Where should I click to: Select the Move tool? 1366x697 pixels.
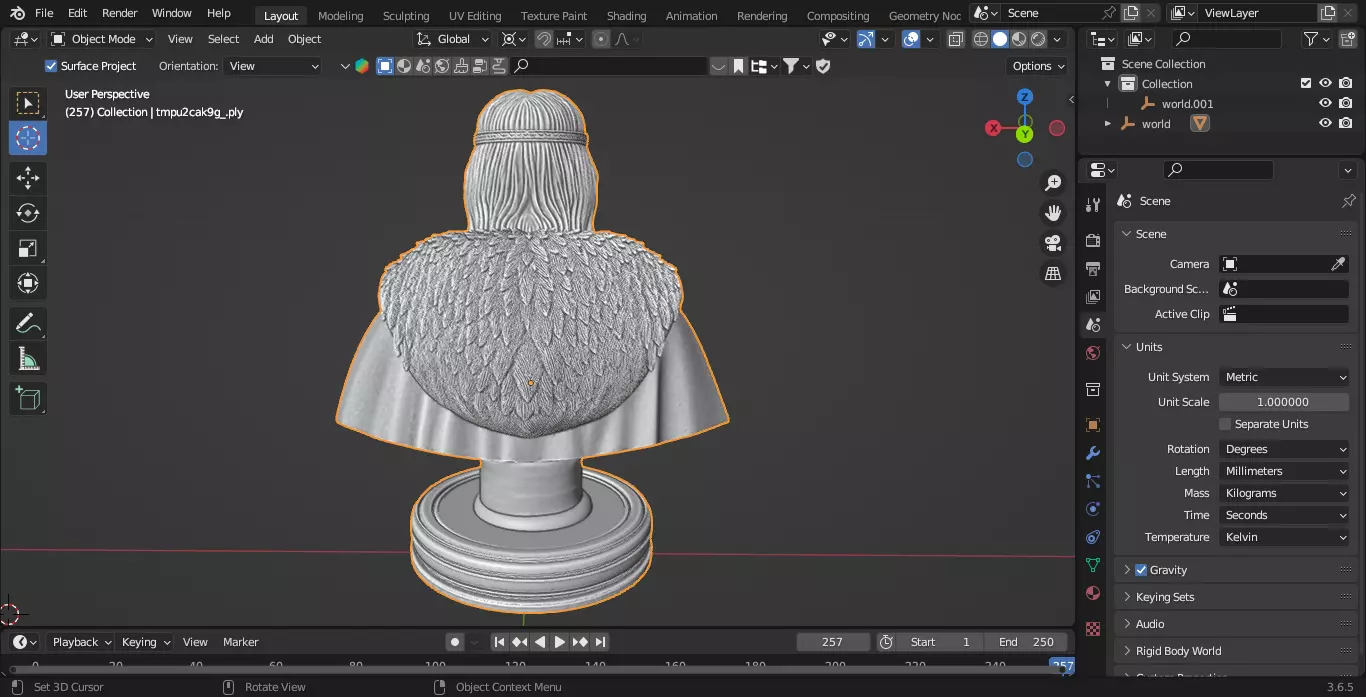click(28, 178)
